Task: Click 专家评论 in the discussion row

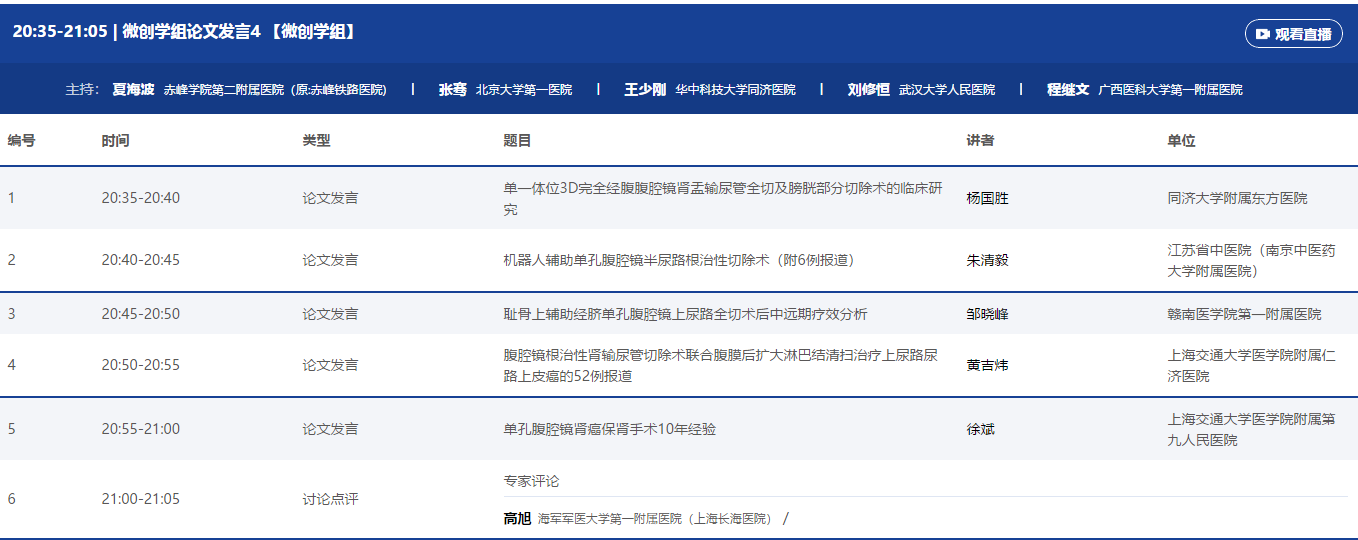Action: point(531,481)
